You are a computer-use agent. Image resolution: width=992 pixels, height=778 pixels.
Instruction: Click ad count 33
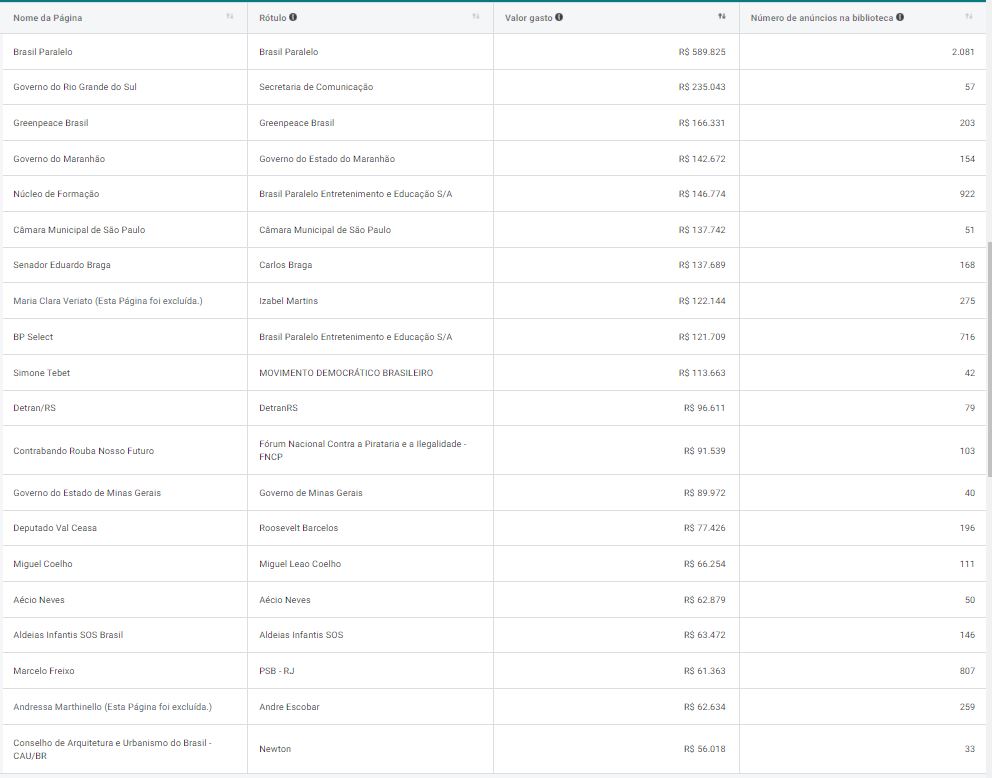point(970,749)
